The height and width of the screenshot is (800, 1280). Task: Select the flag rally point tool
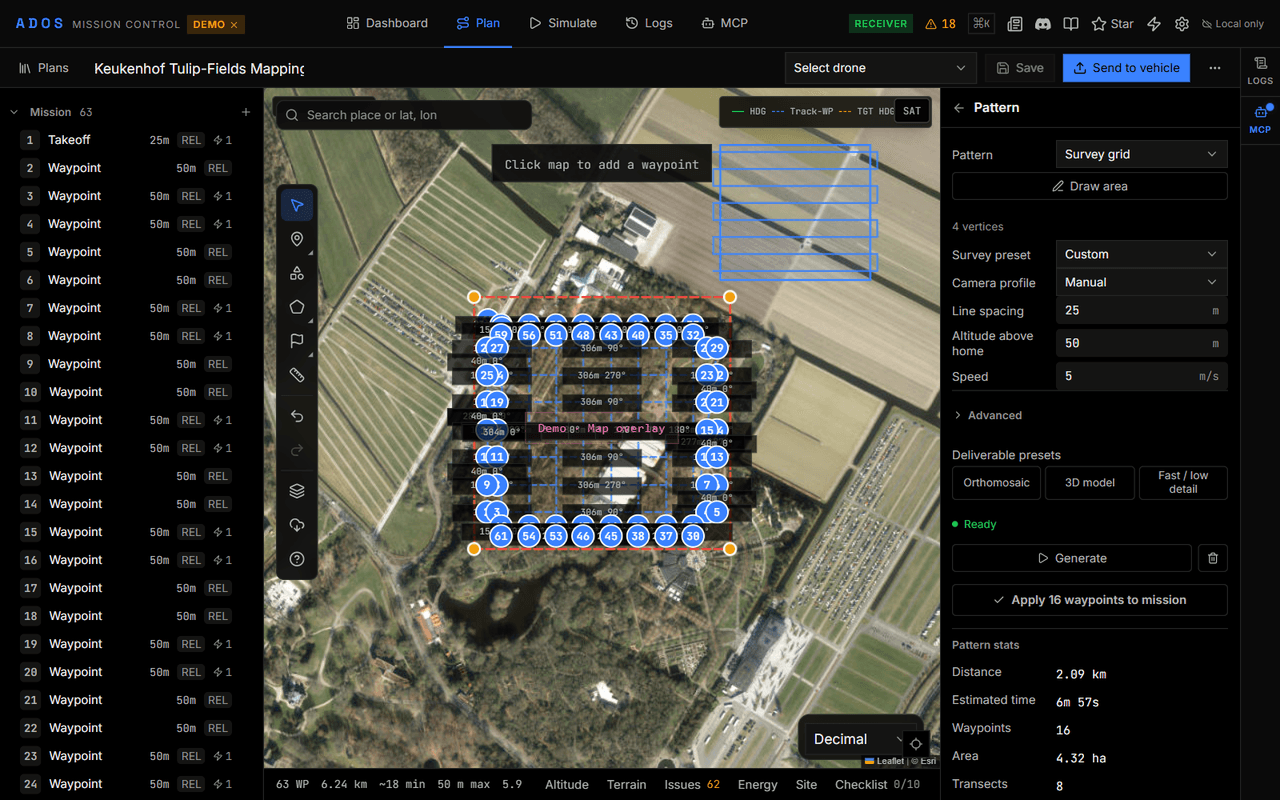coord(297,341)
